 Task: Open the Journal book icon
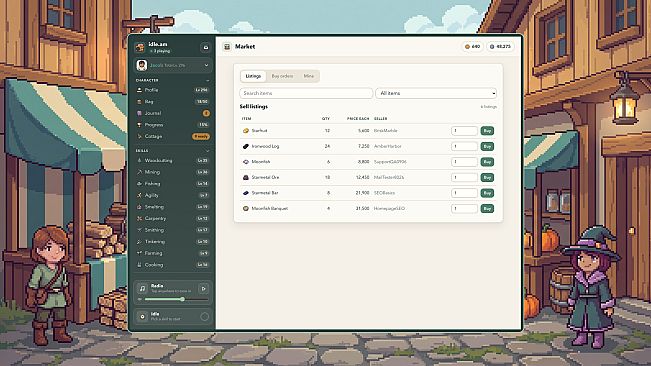point(140,113)
